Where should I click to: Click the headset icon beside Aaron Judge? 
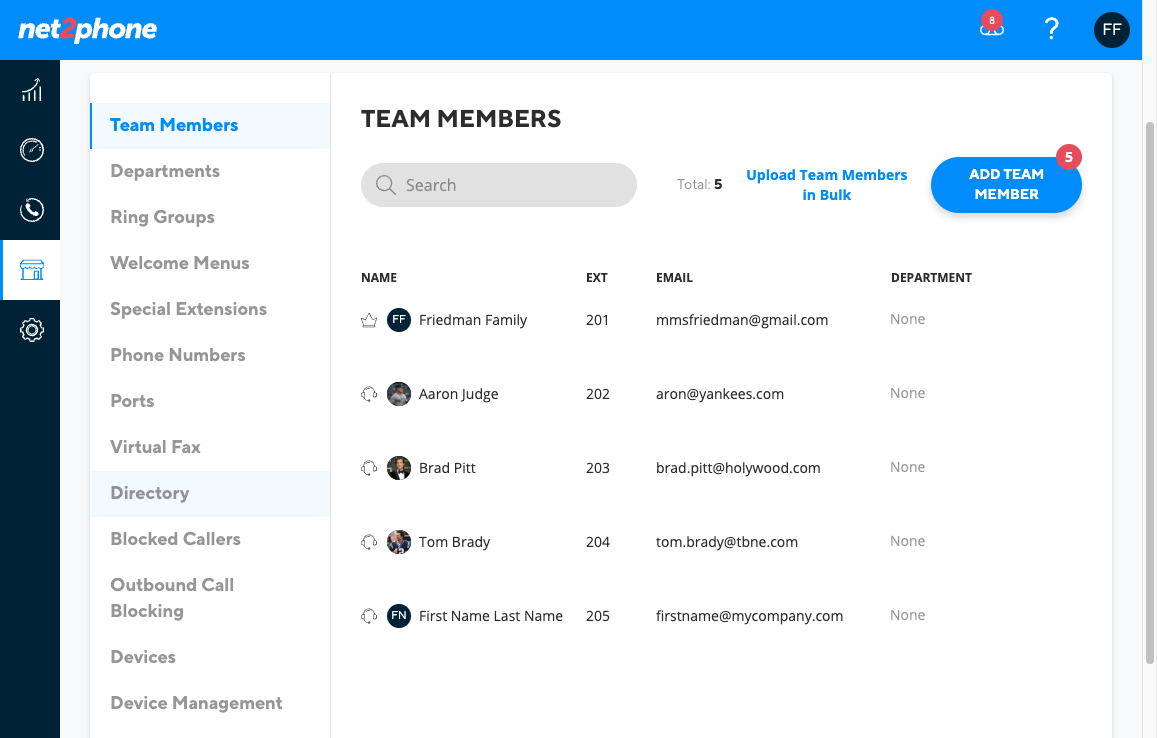369,394
